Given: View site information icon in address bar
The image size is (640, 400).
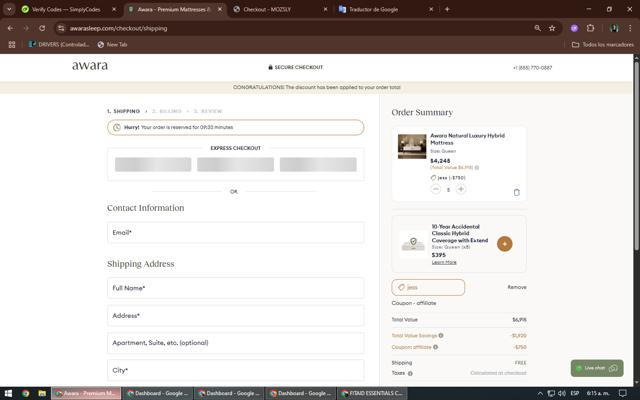Looking at the screenshot, I should click(61, 28).
